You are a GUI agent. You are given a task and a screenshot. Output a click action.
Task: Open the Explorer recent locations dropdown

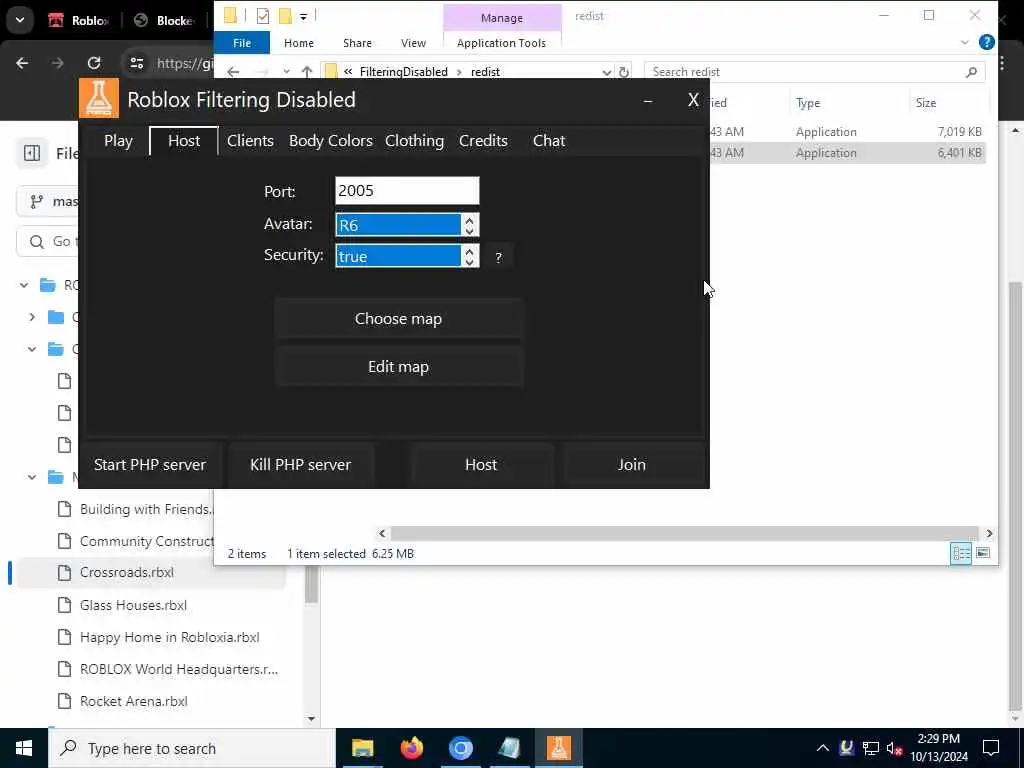(x=286, y=72)
